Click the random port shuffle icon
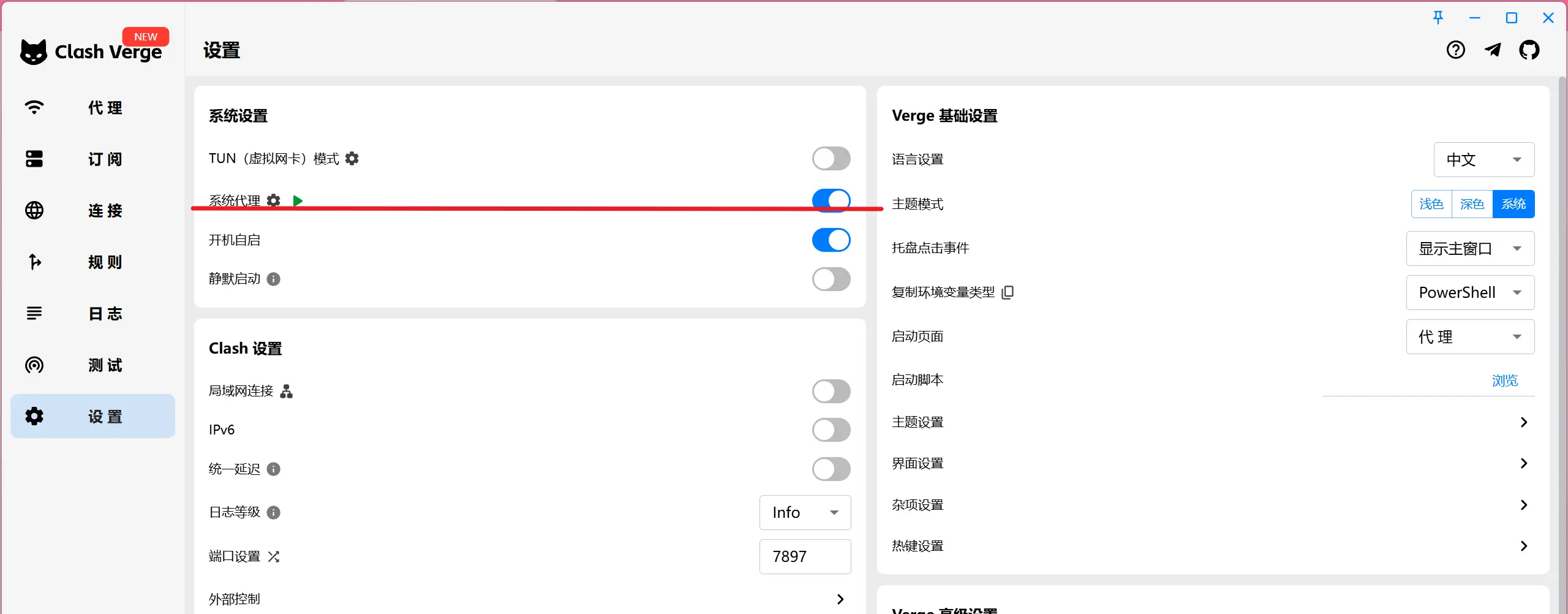 point(274,556)
